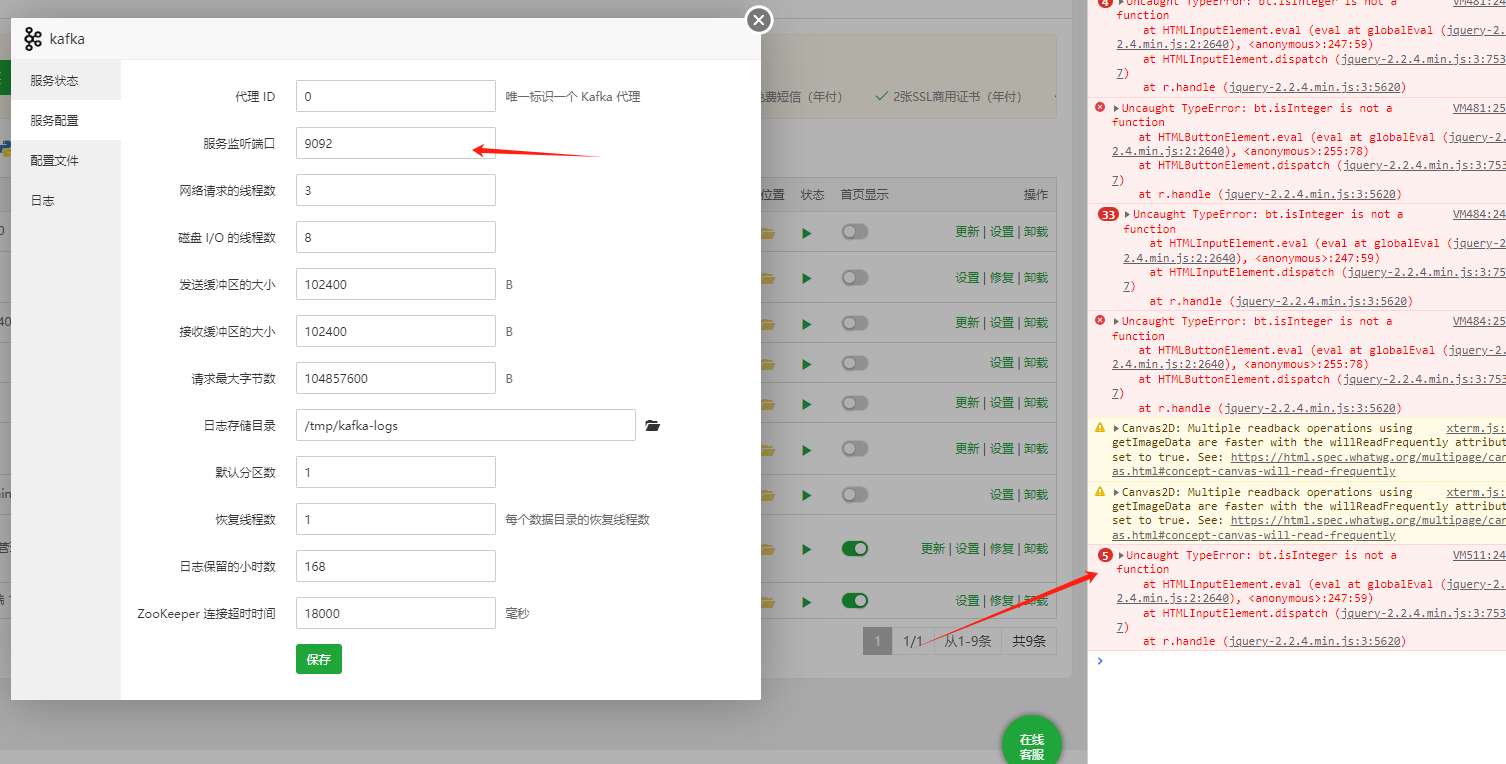Click 修复 link in second table row

point(1001,278)
